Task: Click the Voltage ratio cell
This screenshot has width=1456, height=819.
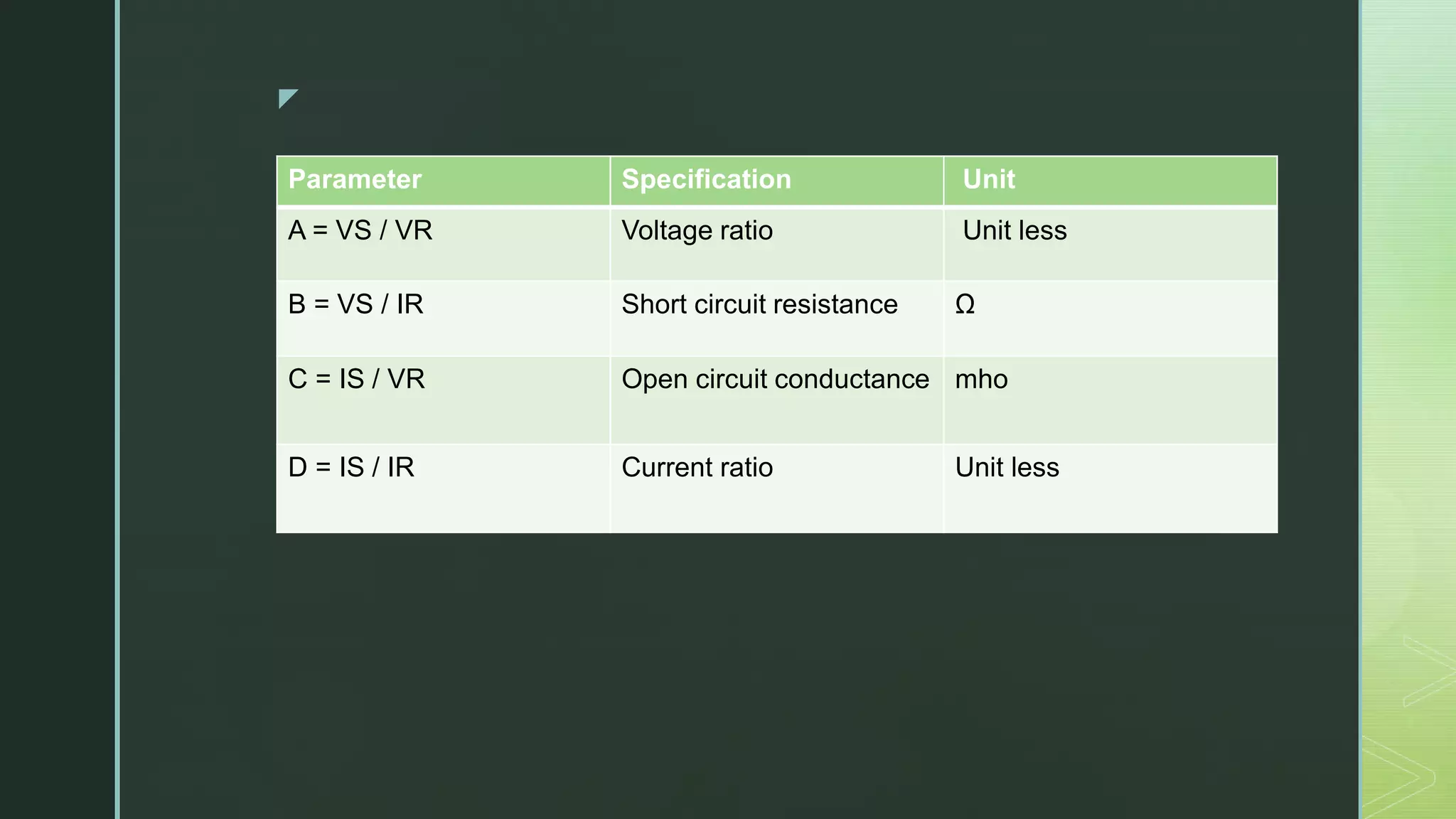Action: pos(697,231)
